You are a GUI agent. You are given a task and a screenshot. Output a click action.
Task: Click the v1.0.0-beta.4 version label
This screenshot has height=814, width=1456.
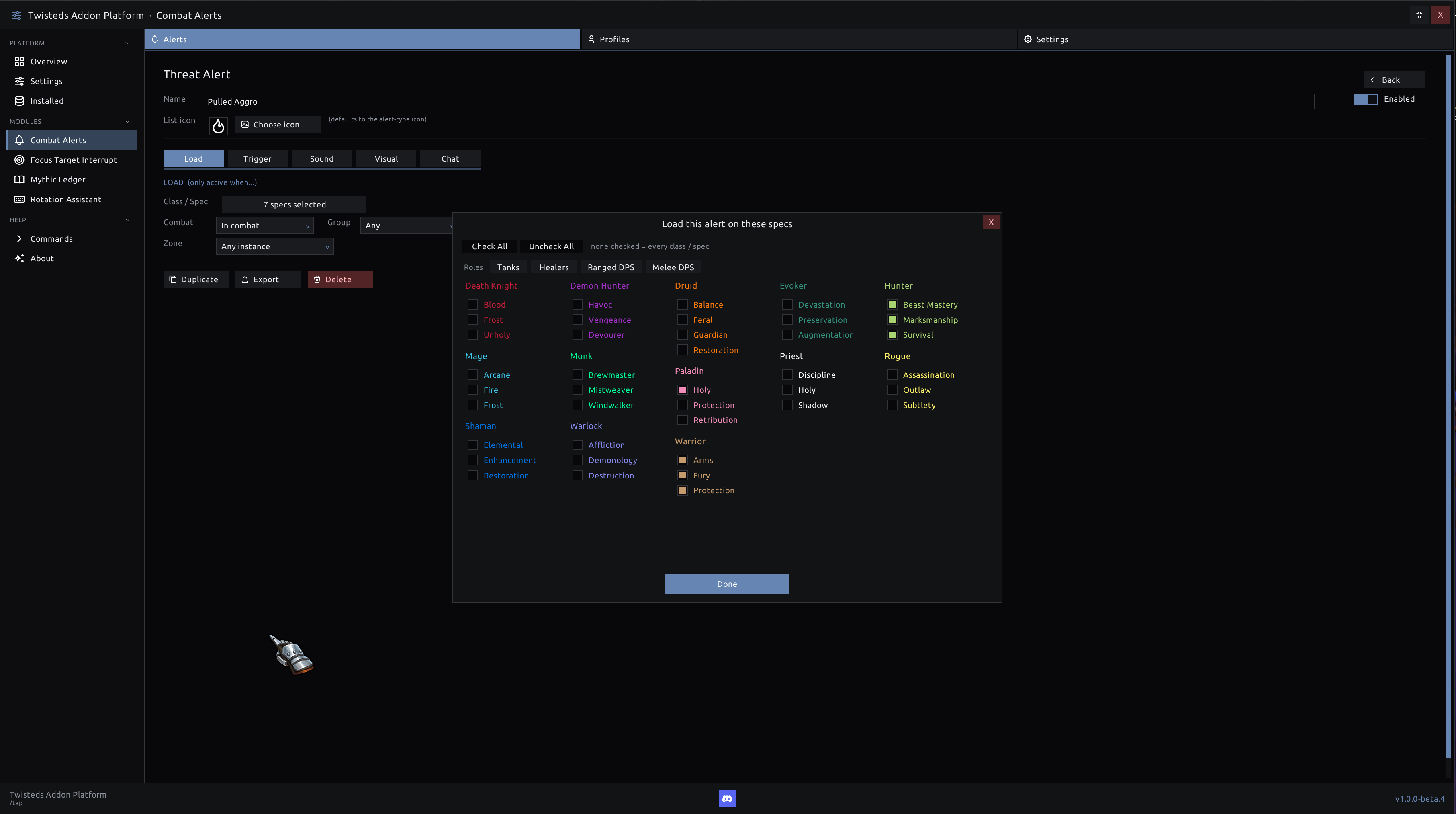coord(1420,799)
